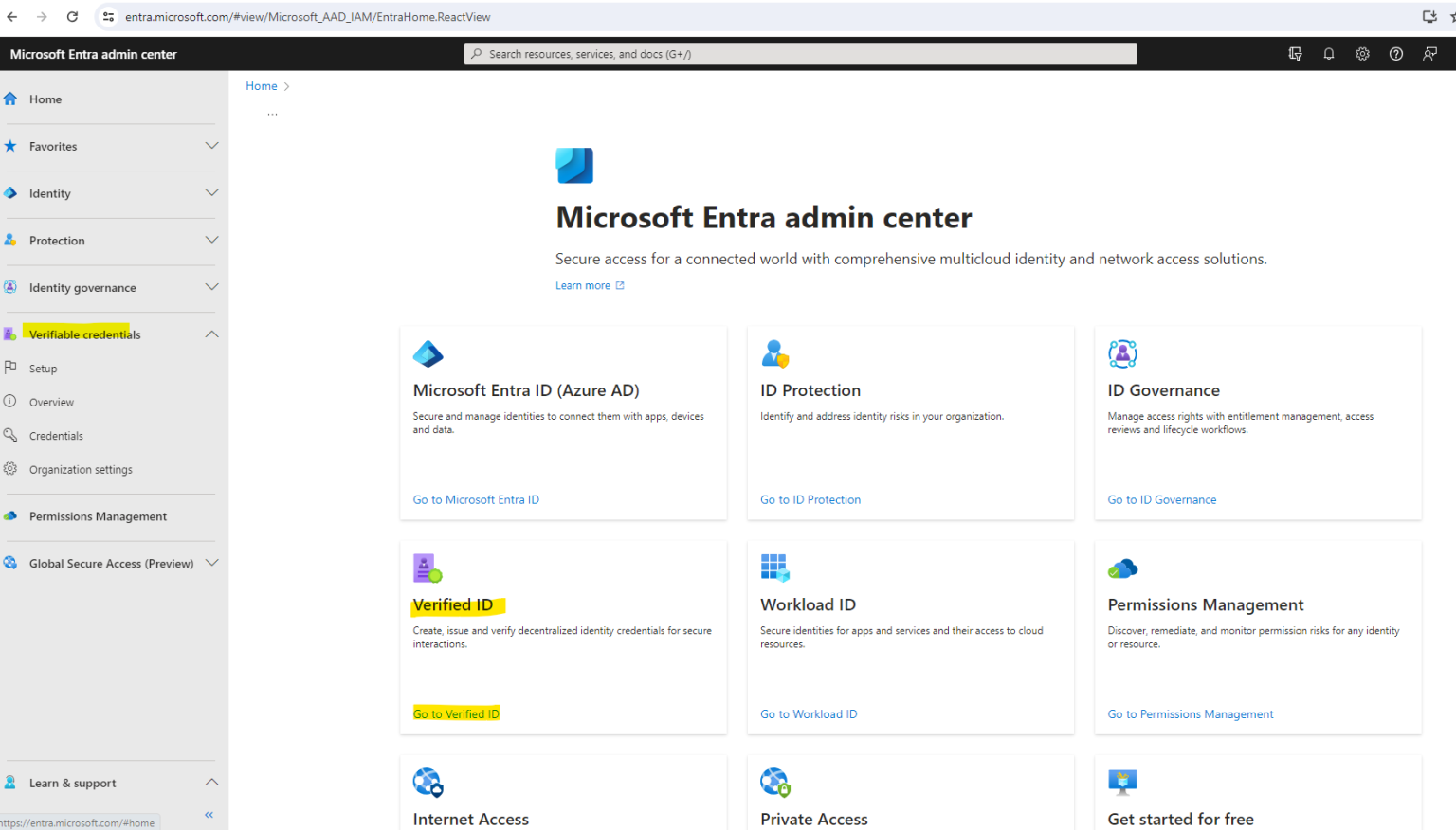The height and width of the screenshot is (830, 1456).
Task: Click the Learn & support person icon
Action: (x=10, y=783)
